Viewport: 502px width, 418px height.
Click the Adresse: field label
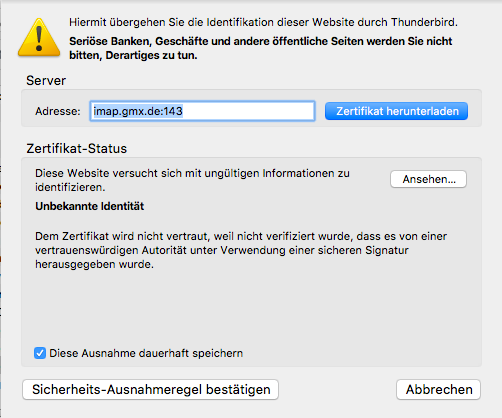point(58,111)
